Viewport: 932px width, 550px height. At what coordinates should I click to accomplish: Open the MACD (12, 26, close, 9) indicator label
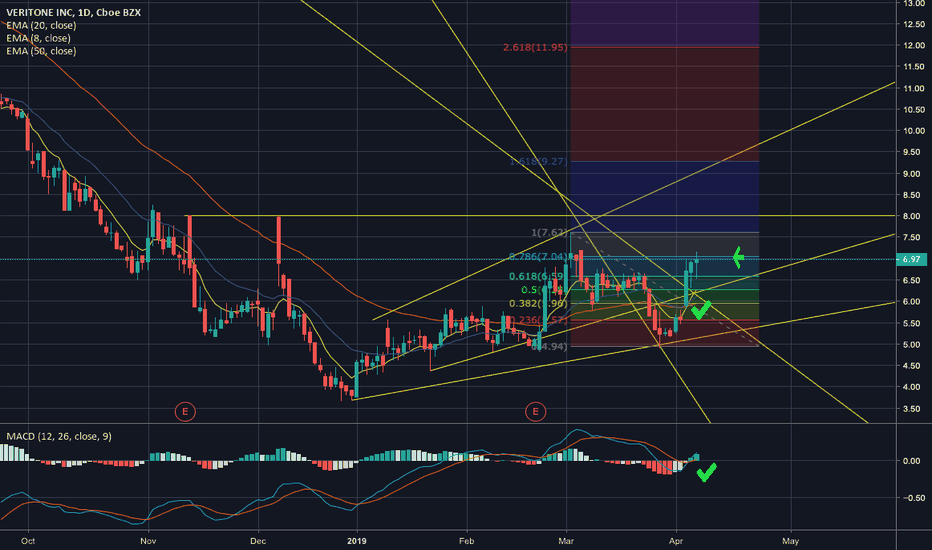click(59, 436)
